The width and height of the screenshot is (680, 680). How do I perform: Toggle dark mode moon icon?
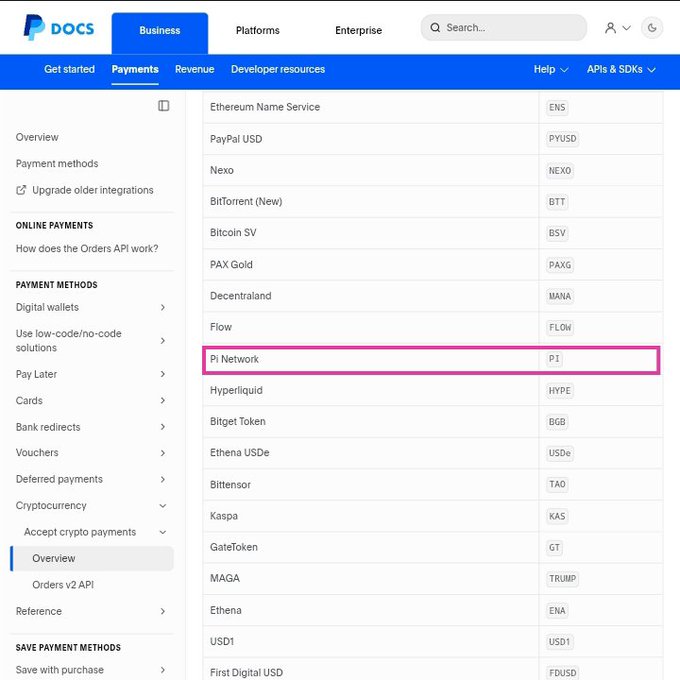652,28
